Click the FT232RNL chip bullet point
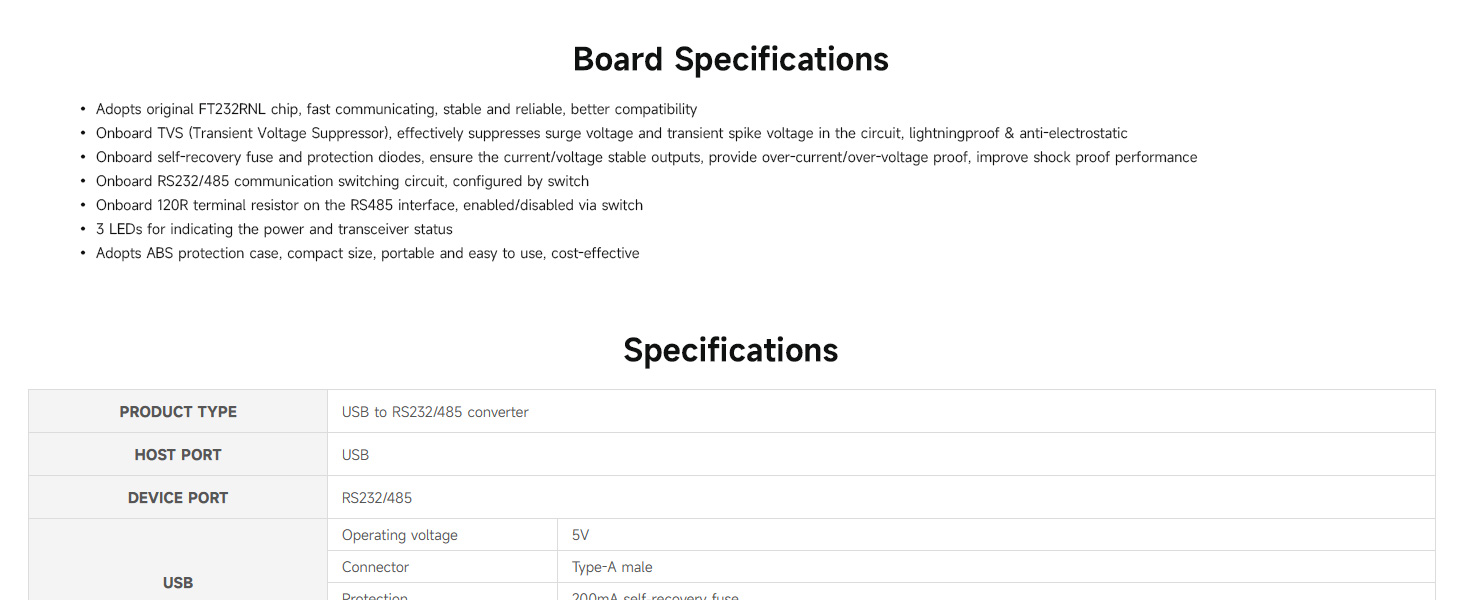Image resolution: width=1464 pixels, height=600 pixels. click(396, 109)
